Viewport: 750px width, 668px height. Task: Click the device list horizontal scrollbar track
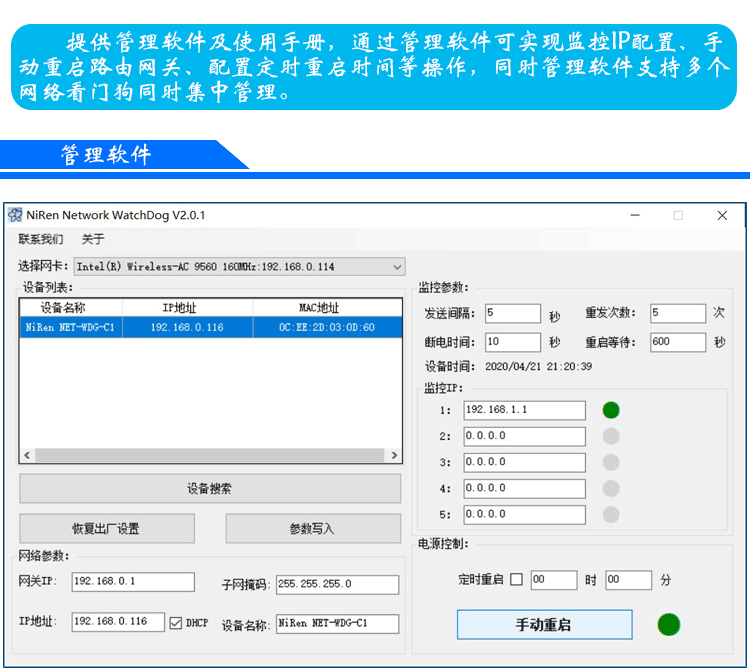click(210, 455)
